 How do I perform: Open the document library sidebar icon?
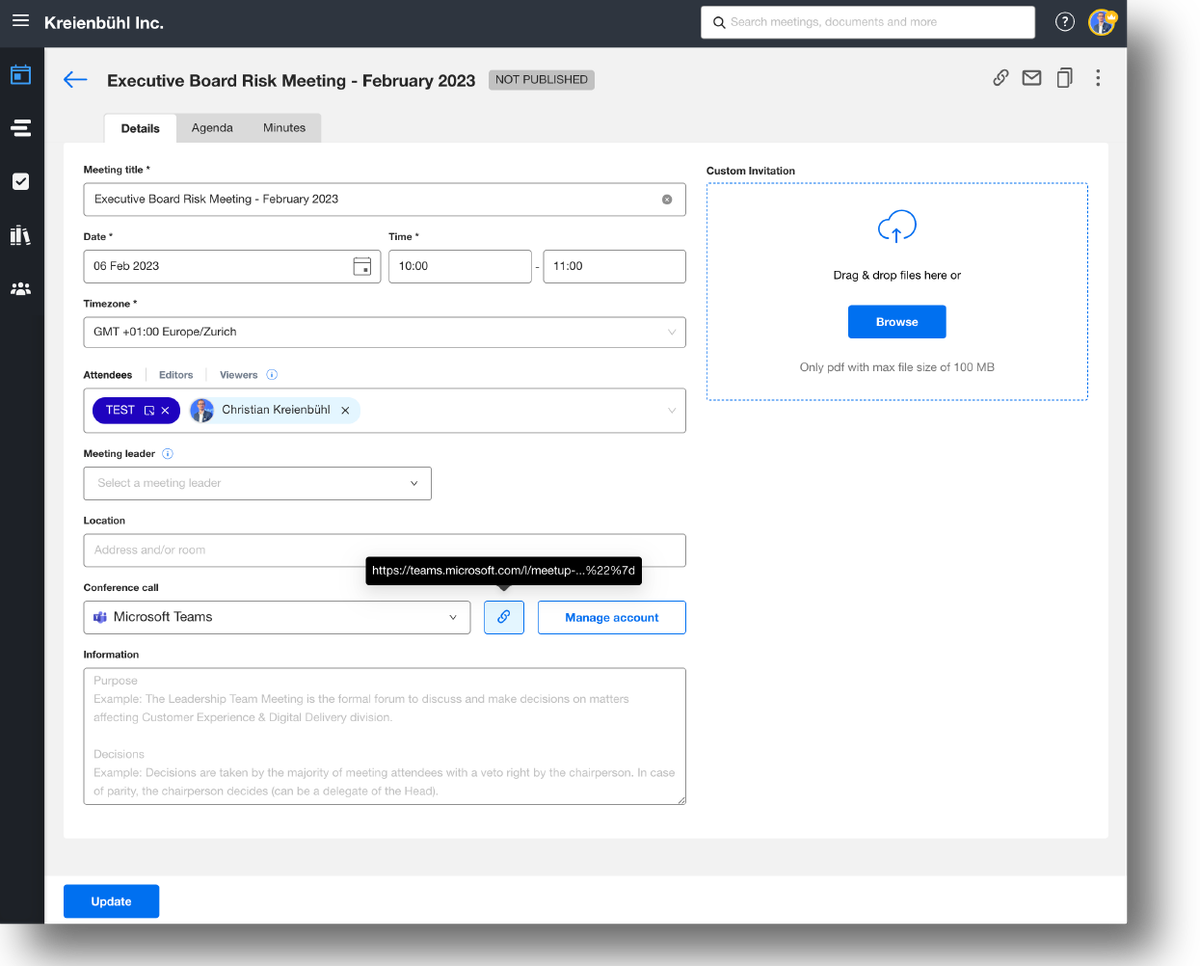pyautogui.click(x=21, y=235)
